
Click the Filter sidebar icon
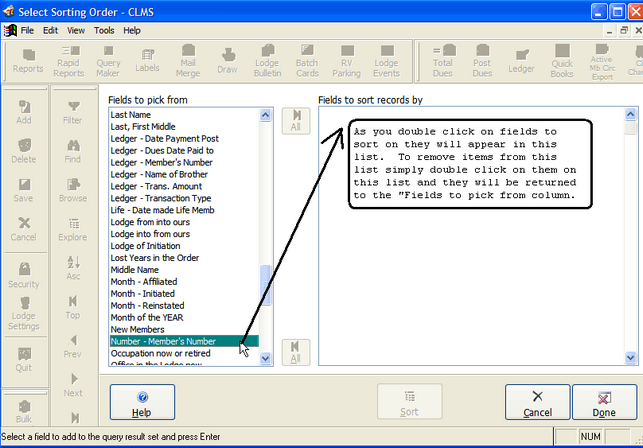click(x=73, y=112)
